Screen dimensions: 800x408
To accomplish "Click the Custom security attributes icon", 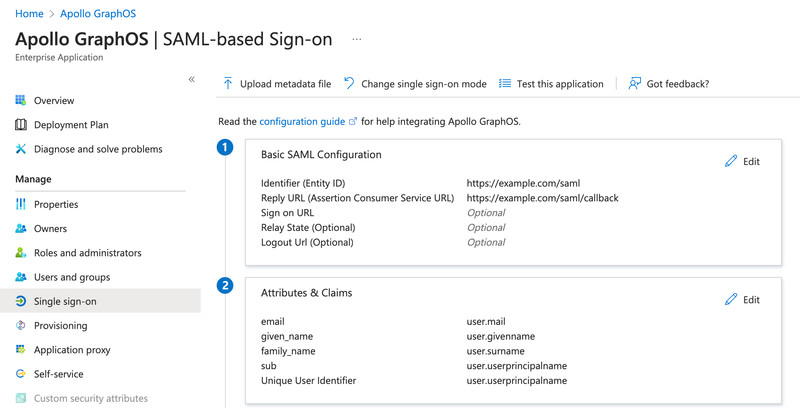I will pos(20,398).
